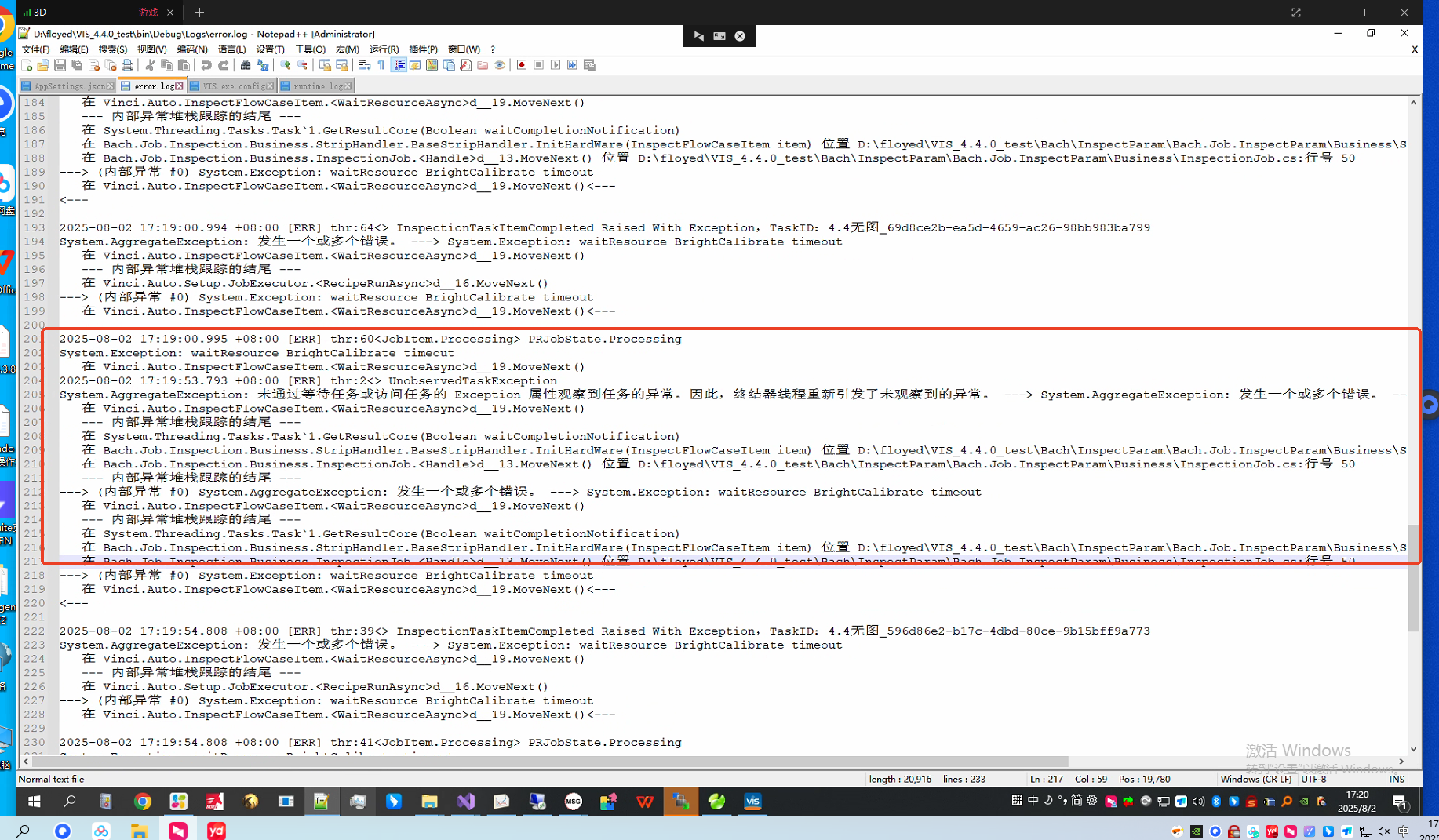The image size is (1439, 840).
Task: Start macro recording with red record icon
Action: (x=522, y=65)
